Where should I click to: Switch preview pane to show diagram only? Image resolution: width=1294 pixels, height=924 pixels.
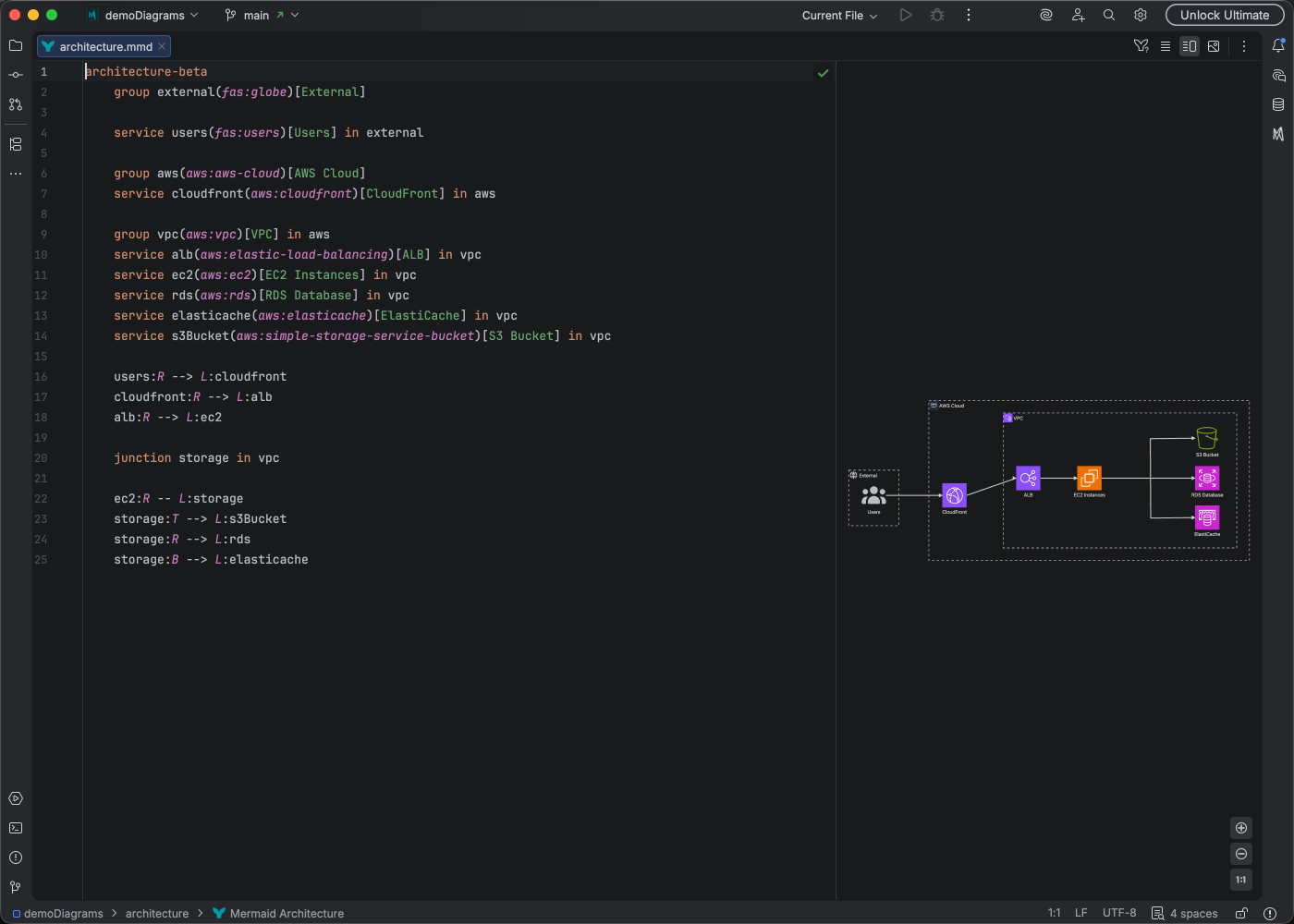(1214, 45)
